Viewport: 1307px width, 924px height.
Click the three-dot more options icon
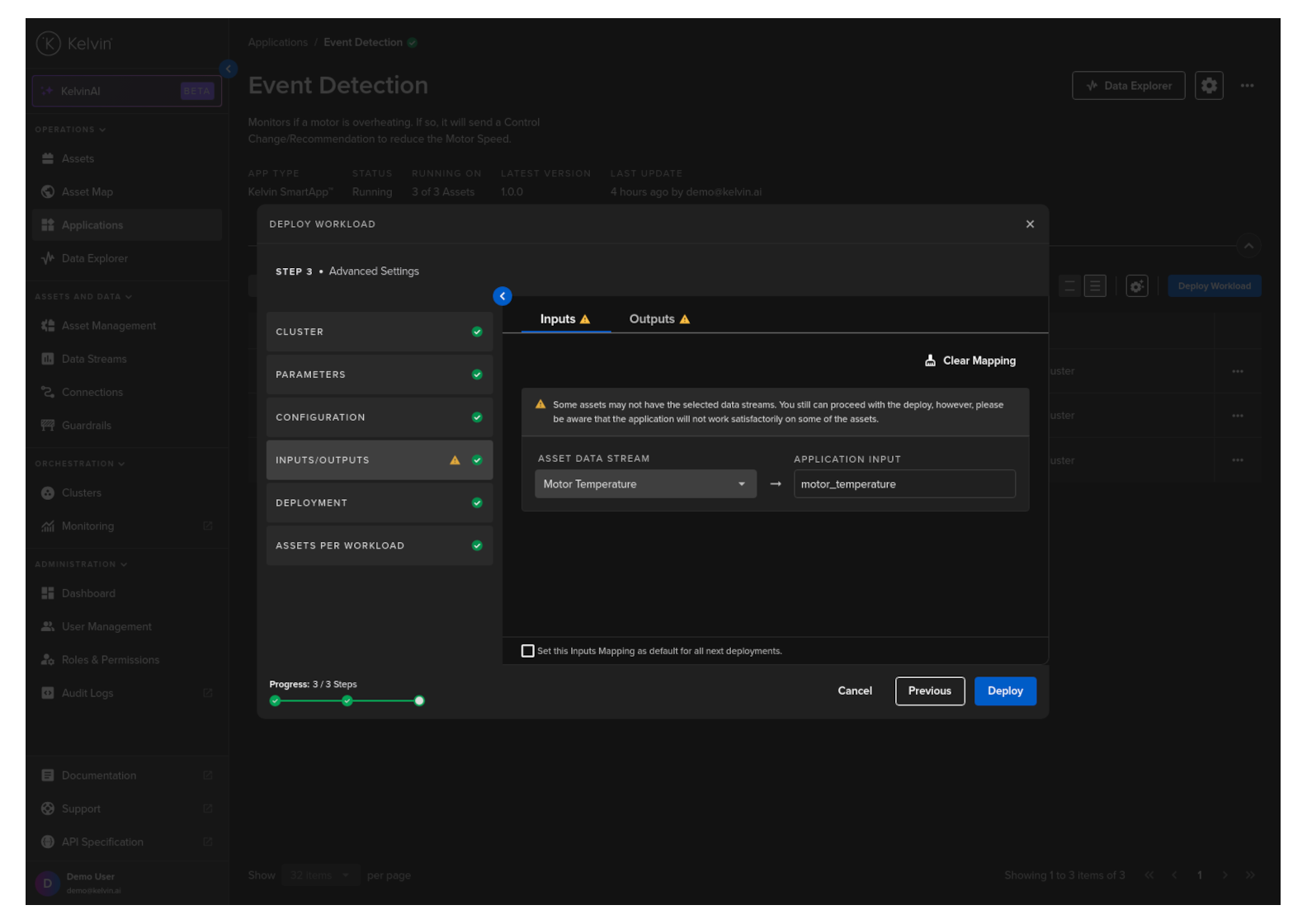pos(1247,86)
